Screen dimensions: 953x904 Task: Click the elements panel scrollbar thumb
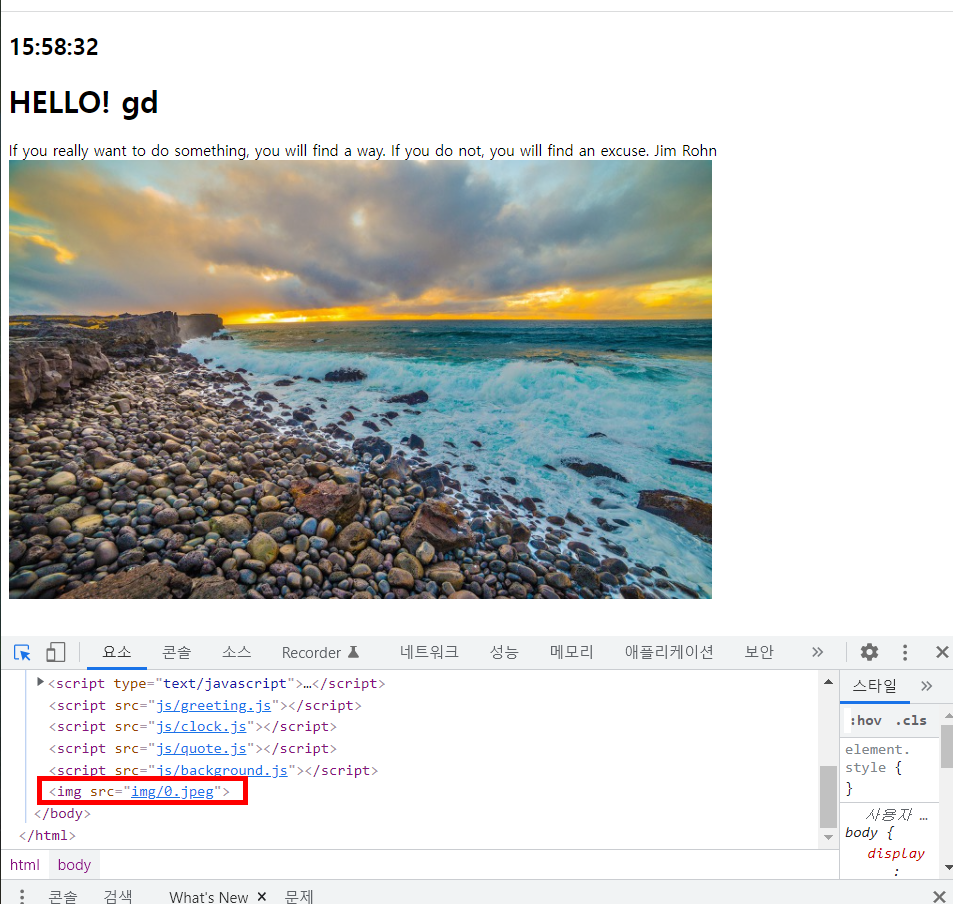coord(828,796)
